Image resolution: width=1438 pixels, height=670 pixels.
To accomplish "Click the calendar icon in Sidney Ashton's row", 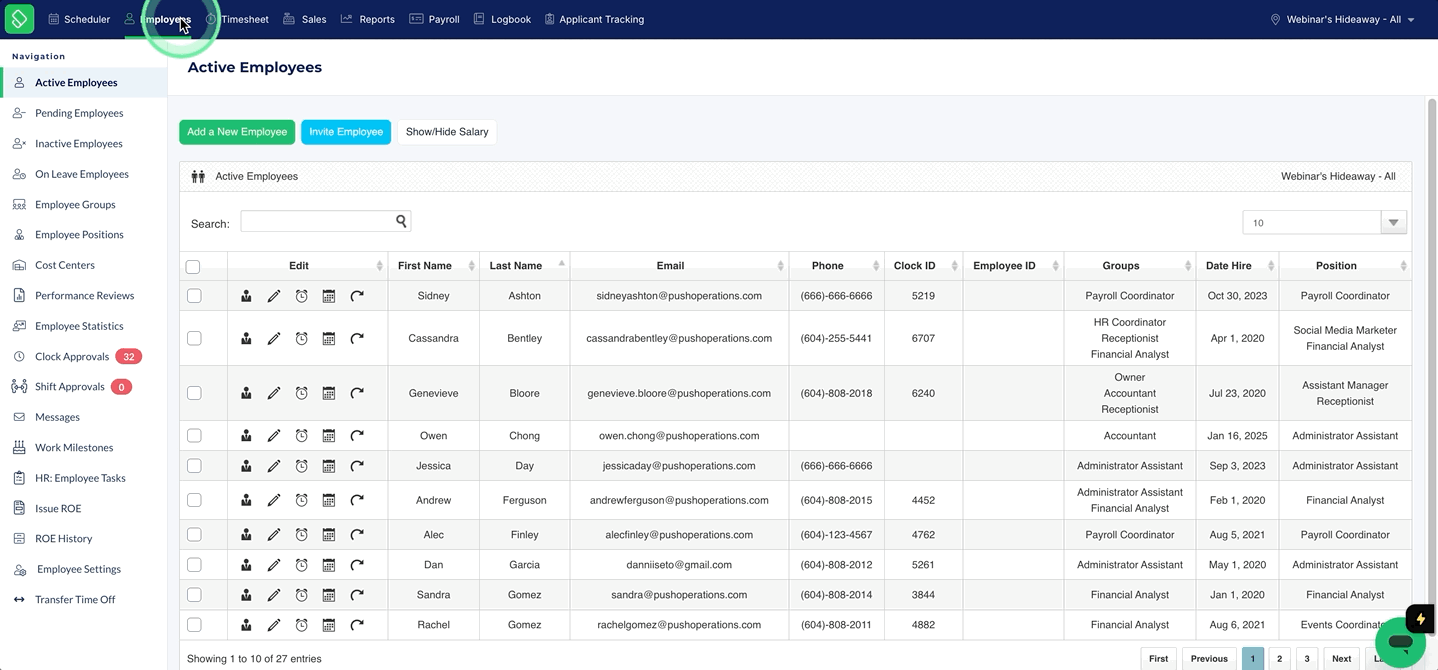I will (329, 296).
